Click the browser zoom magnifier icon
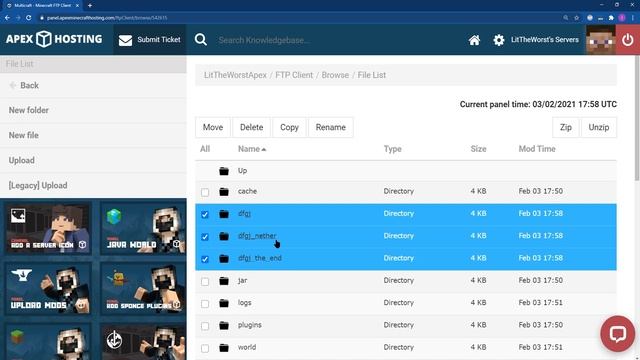Screen dimensions: 640x360 (566, 18)
